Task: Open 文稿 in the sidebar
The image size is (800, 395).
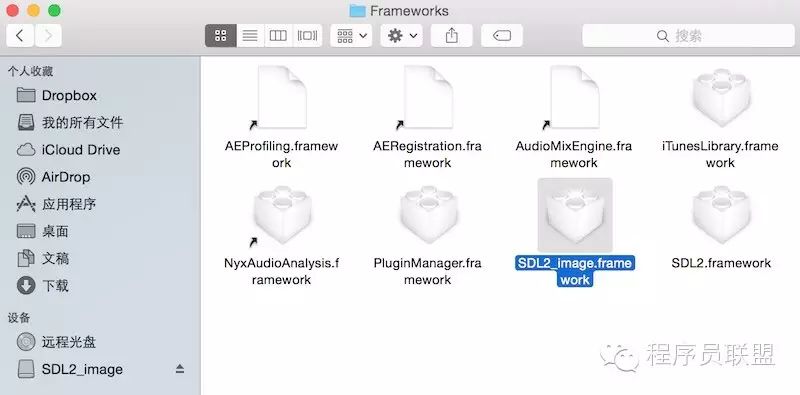Action: pyautogui.click(x=99, y=259)
